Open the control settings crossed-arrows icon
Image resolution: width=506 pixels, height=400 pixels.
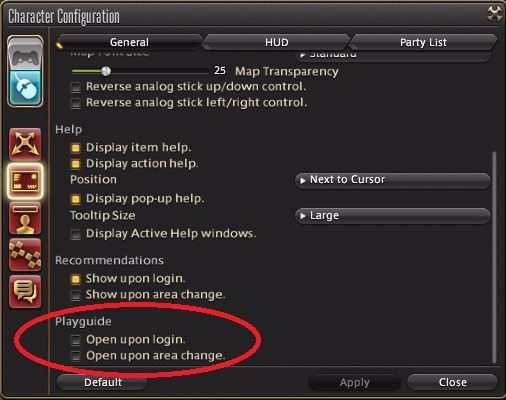[x=25, y=145]
